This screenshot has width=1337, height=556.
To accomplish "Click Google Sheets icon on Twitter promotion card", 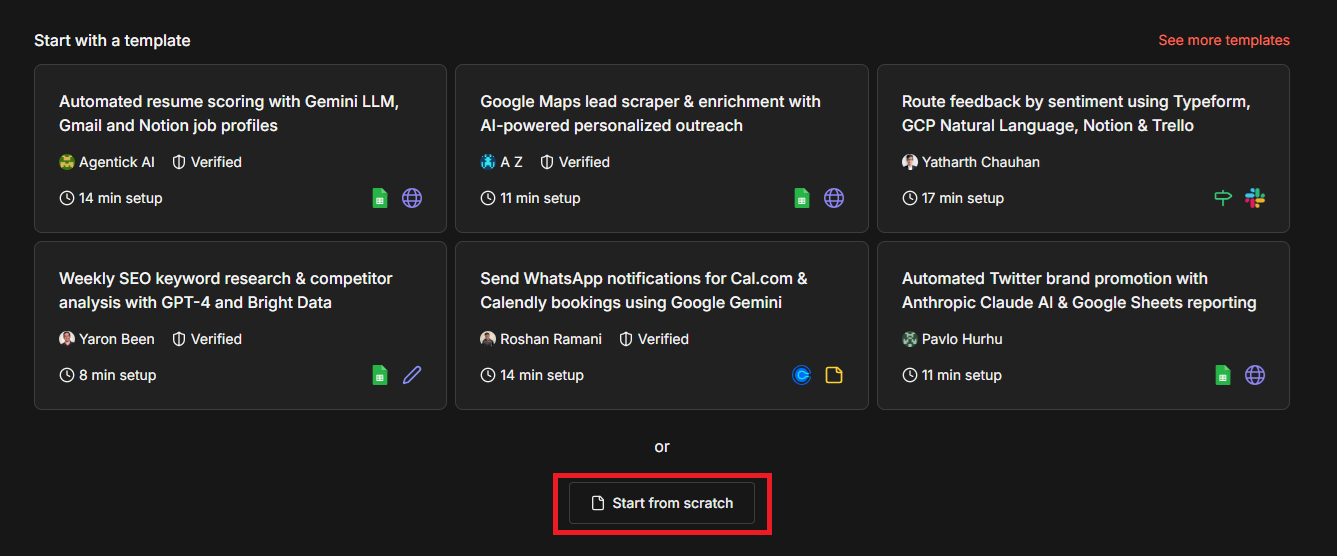I will click(x=1223, y=375).
